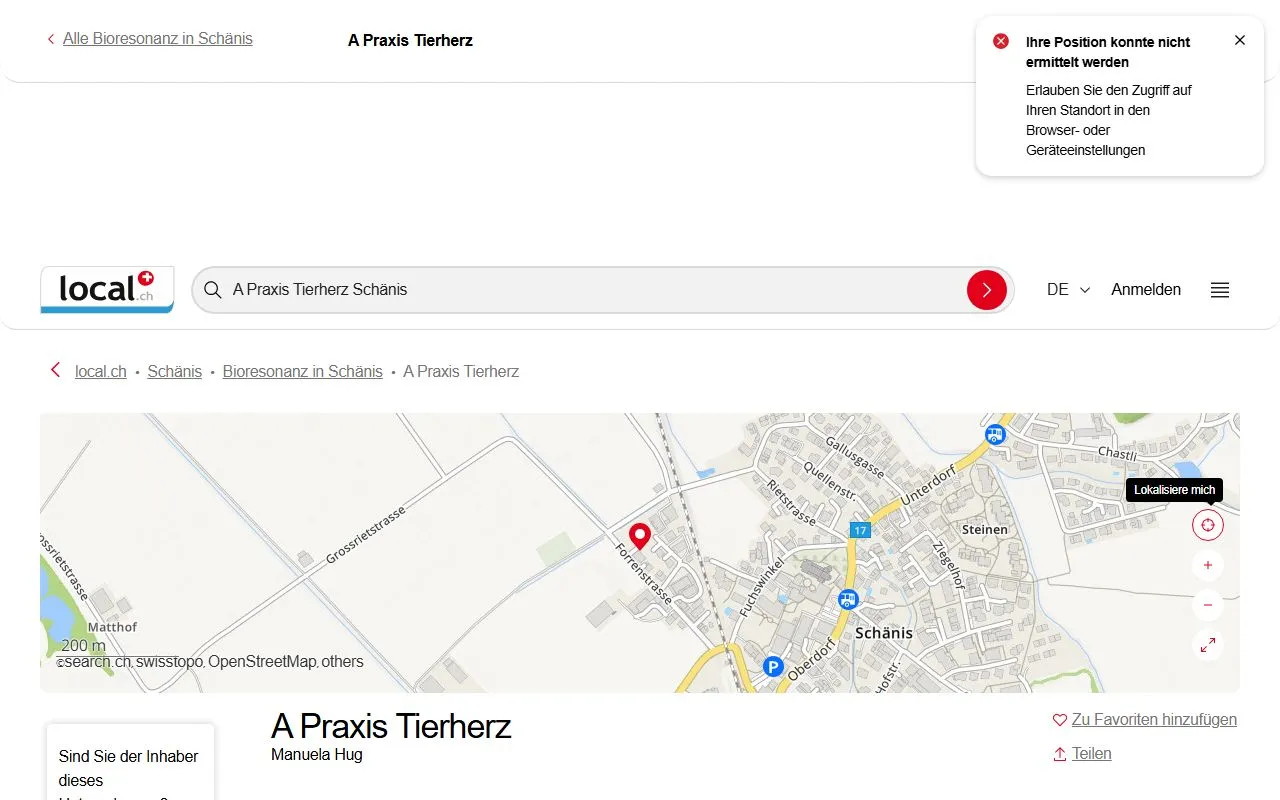Click the red search arrow icon
This screenshot has height=800, width=1280.
[987, 290]
